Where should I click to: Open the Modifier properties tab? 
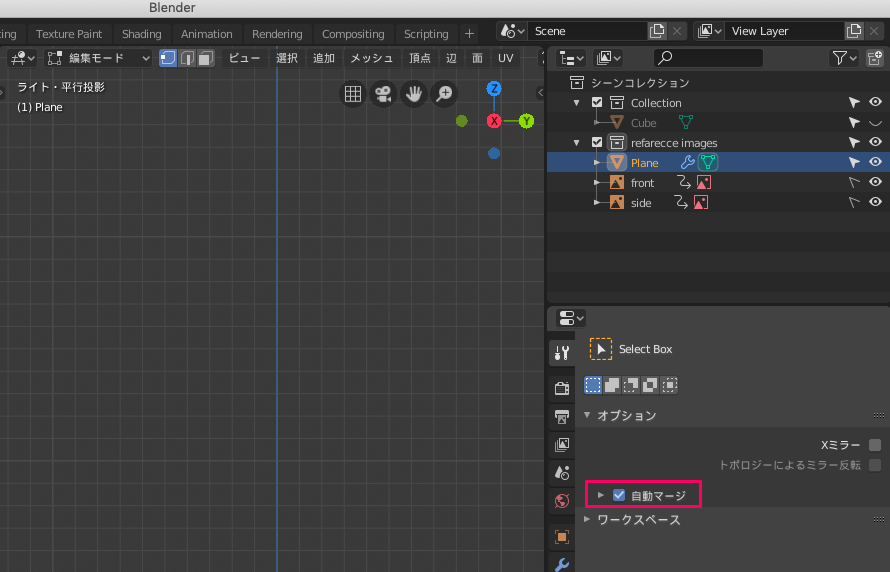click(x=562, y=564)
